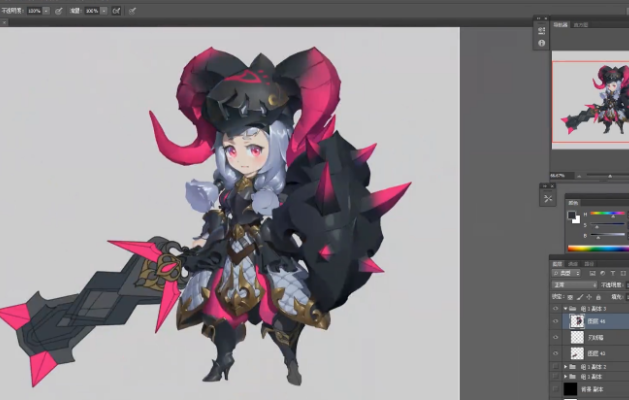The image size is (629, 400).
Task: Select the Layers tab
Action: tap(557, 264)
